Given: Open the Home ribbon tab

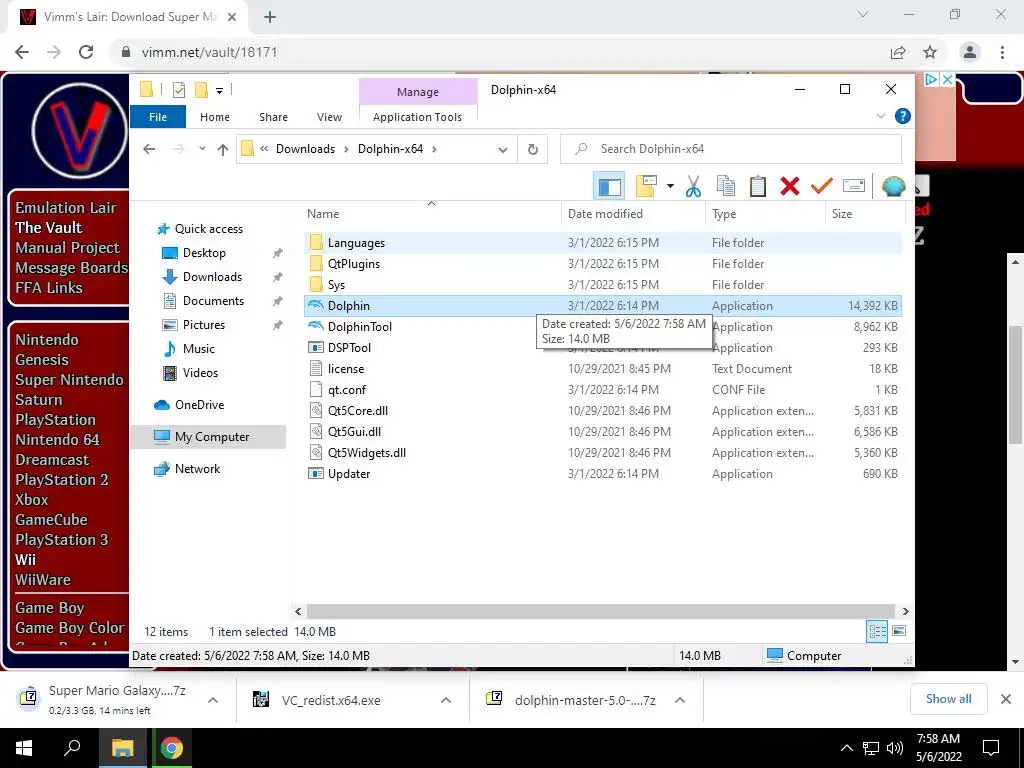Looking at the screenshot, I should pos(215,117).
